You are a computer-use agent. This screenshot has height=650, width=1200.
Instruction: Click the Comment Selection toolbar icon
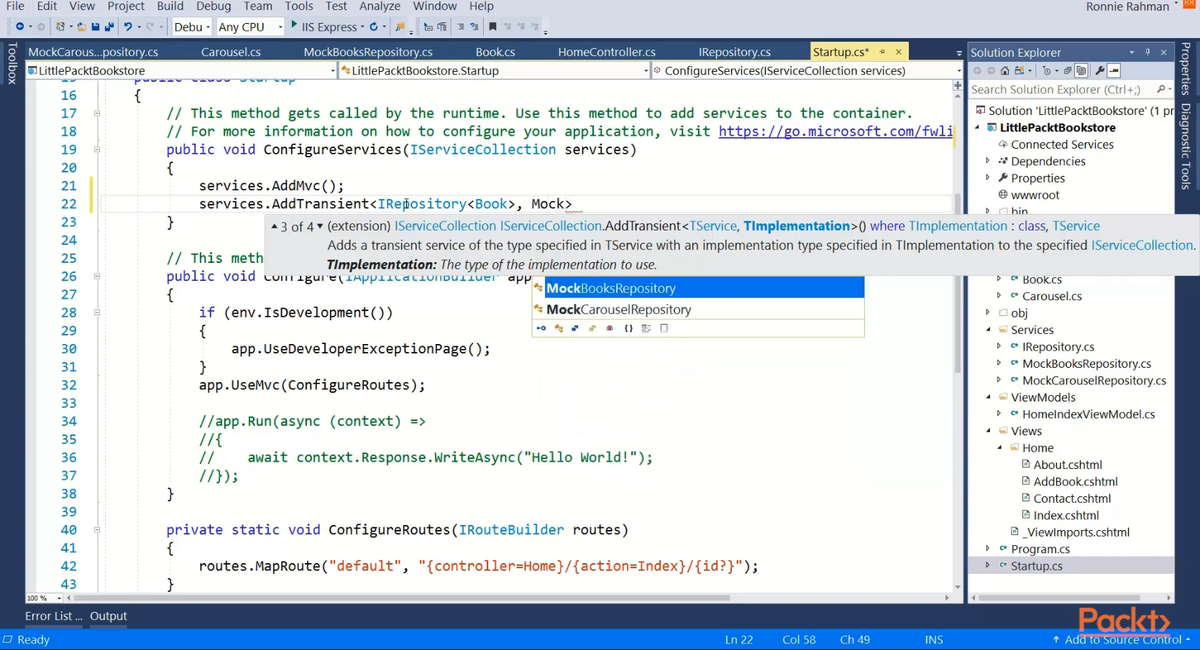[460, 27]
